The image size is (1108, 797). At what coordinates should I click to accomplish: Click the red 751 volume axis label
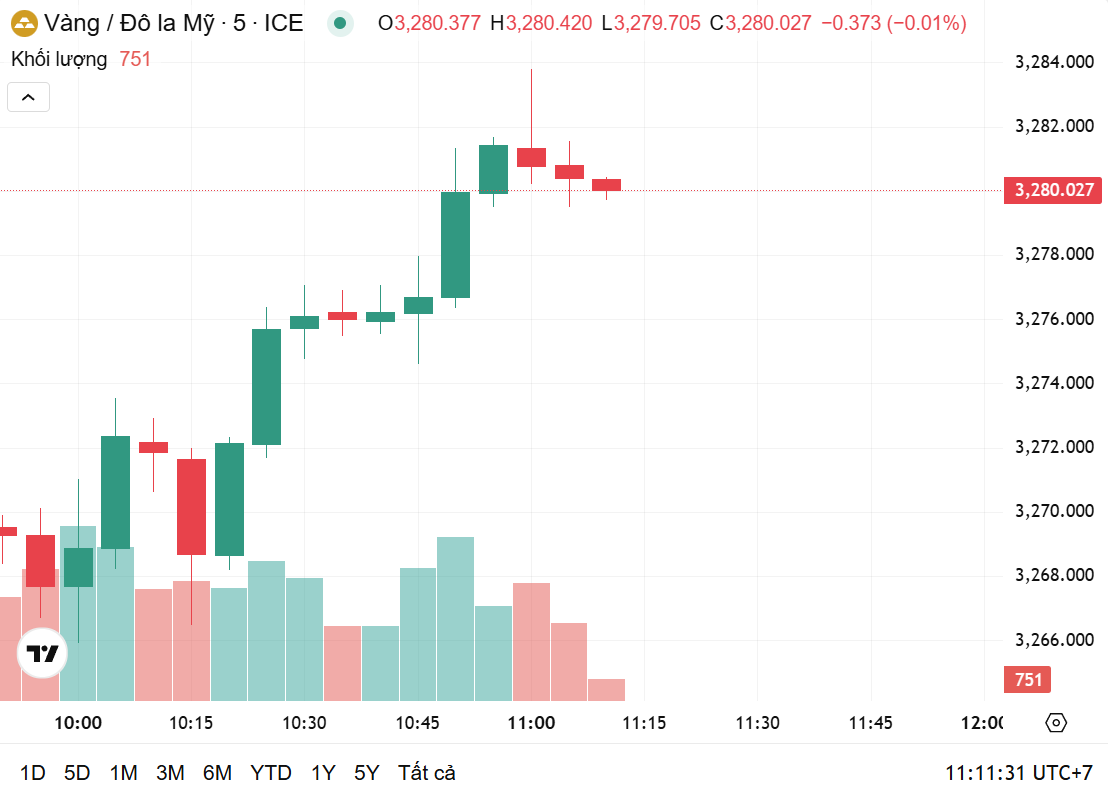click(x=1028, y=680)
